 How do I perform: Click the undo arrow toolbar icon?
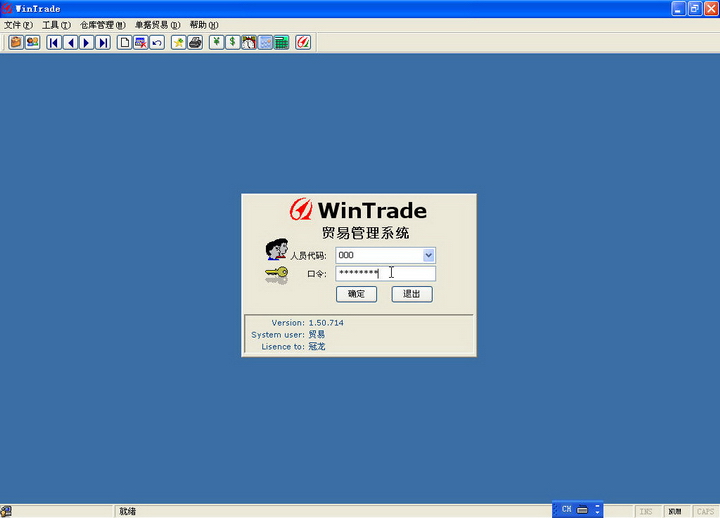157,43
